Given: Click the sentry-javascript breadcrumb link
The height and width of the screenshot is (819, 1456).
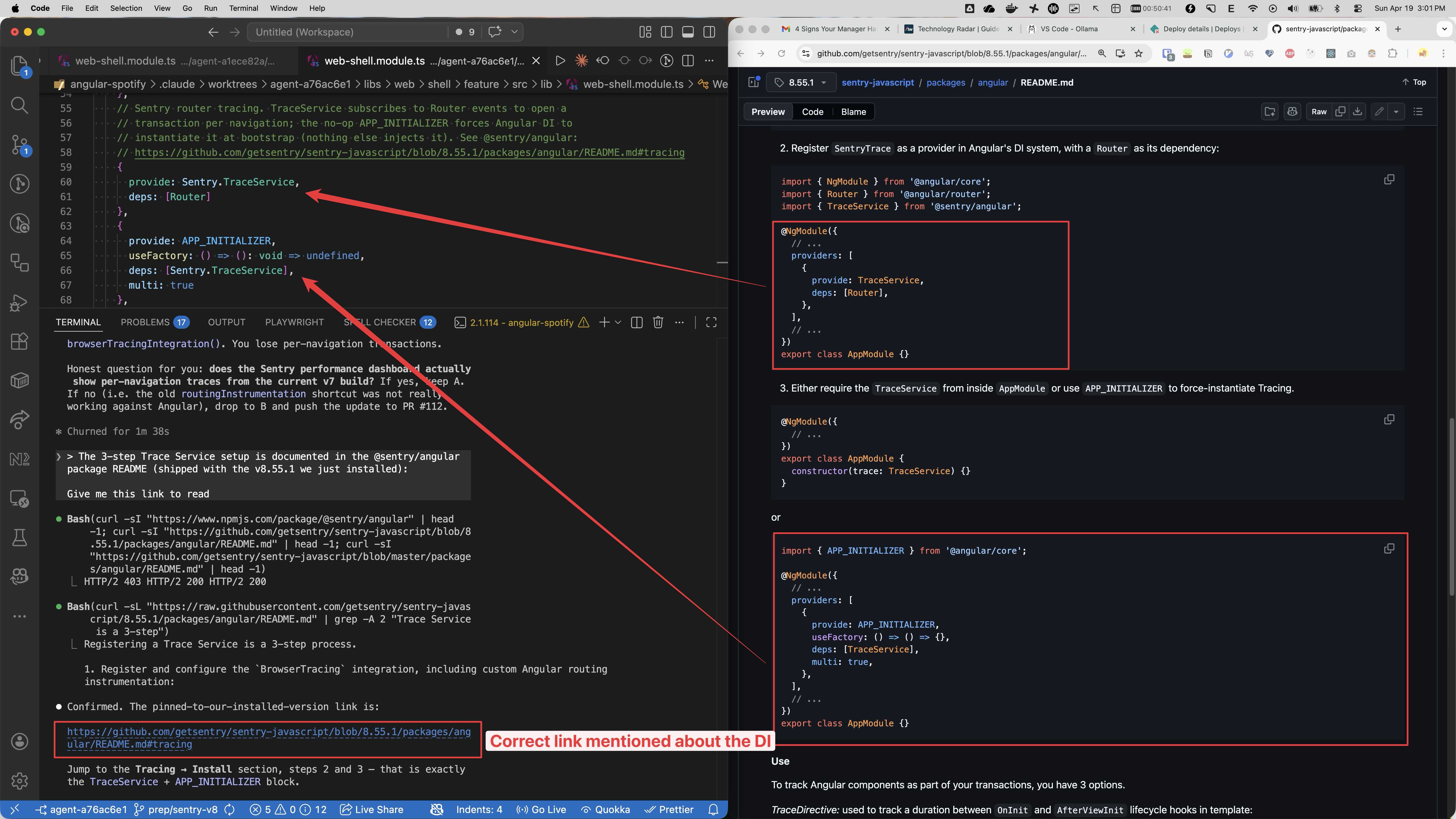Looking at the screenshot, I should (877, 82).
